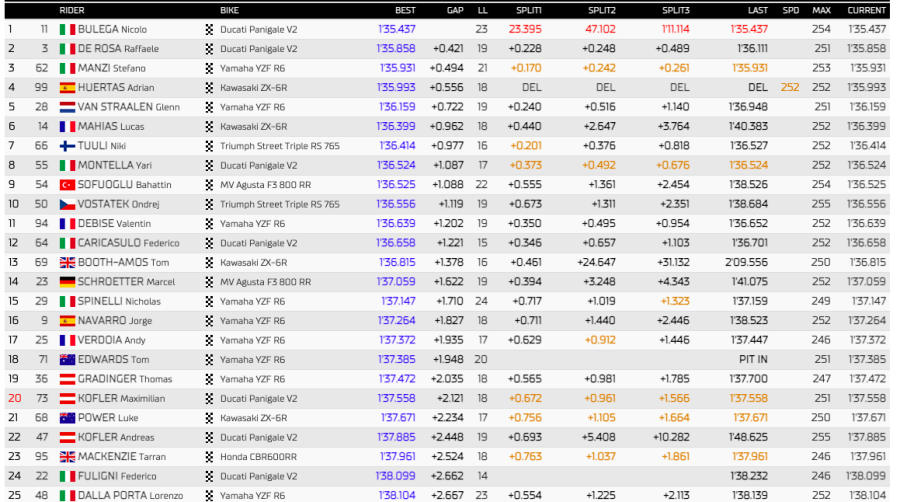Click red split 23.395 in BULEGA row
This screenshot has height=502, width=900.
coord(525,29)
